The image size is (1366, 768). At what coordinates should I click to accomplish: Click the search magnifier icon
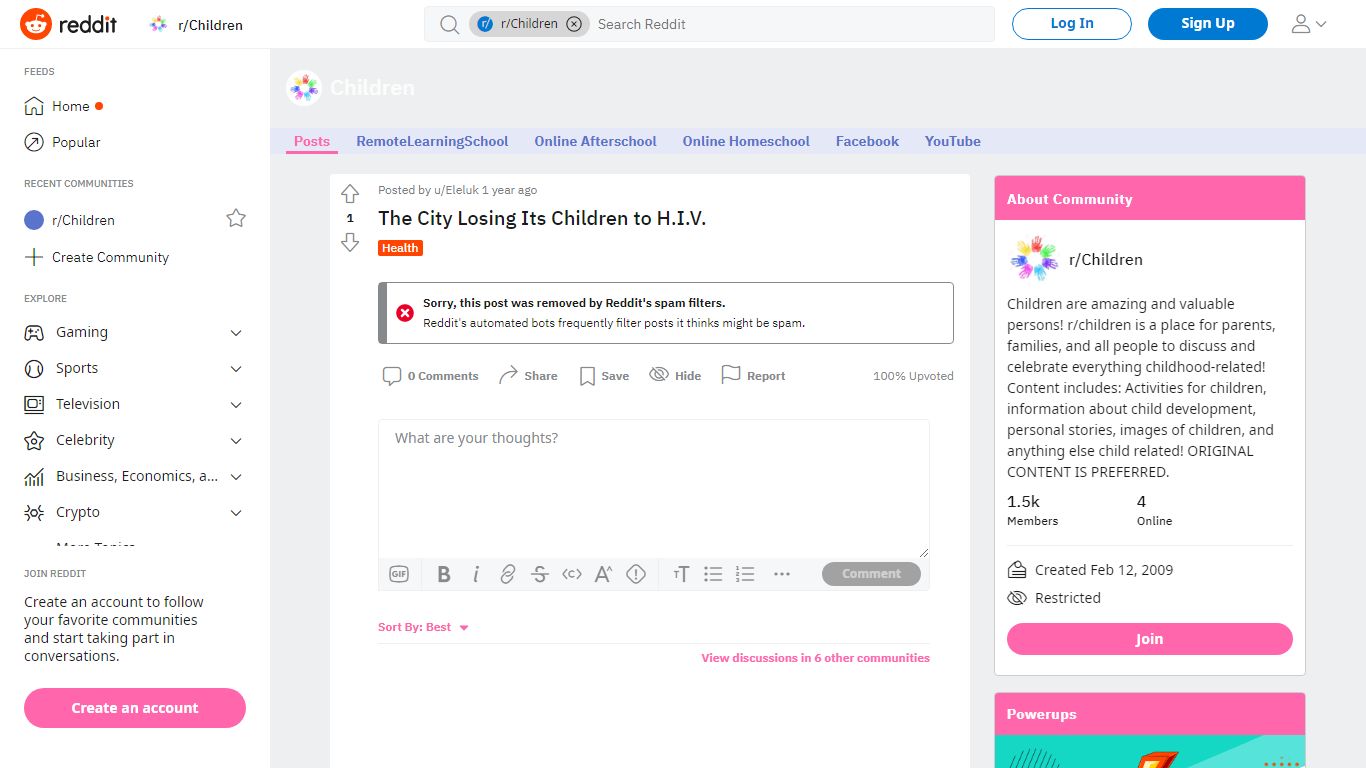coord(450,24)
